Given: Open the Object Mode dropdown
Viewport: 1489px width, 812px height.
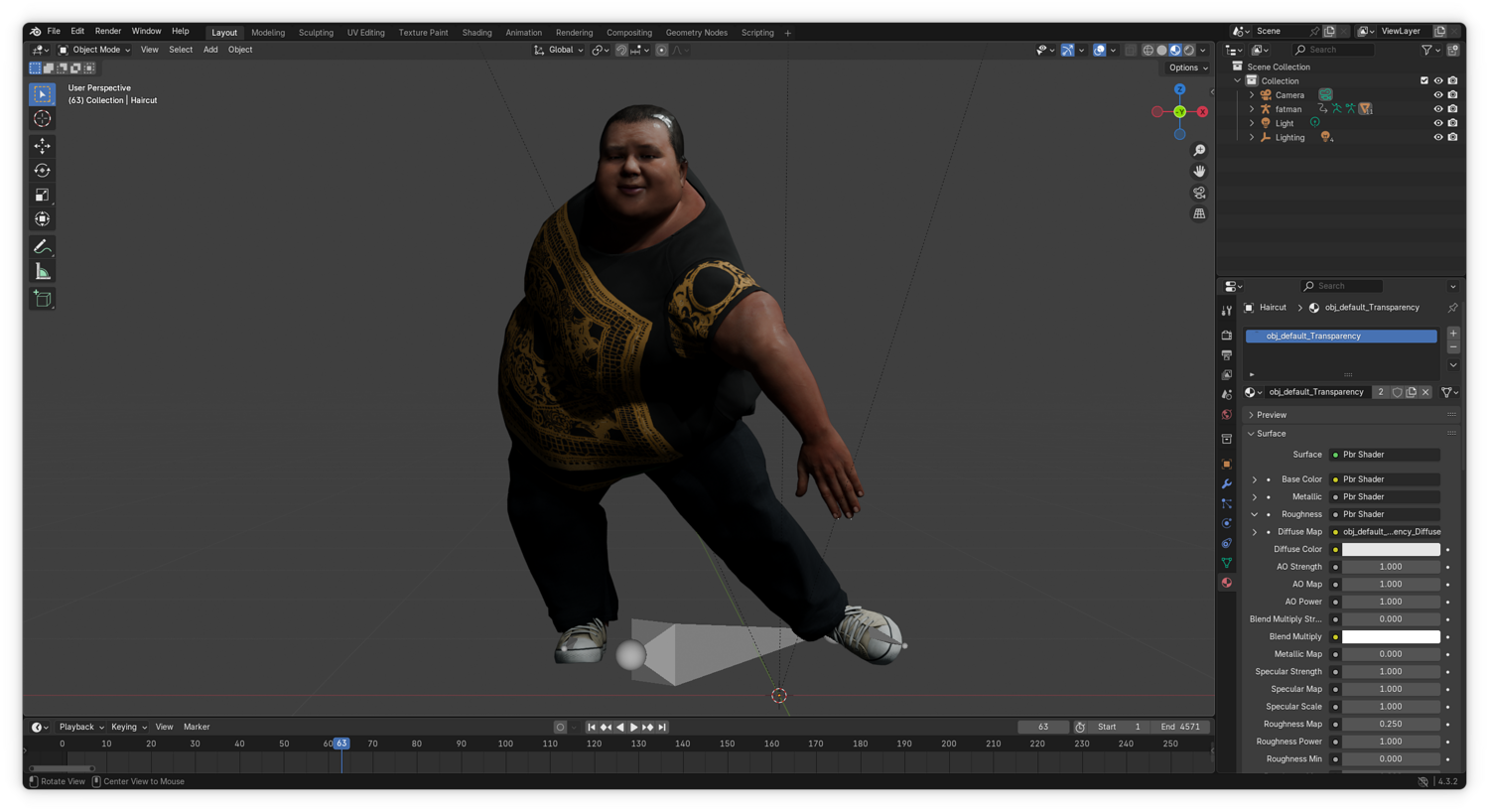Looking at the screenshot, I should point(94,51).
